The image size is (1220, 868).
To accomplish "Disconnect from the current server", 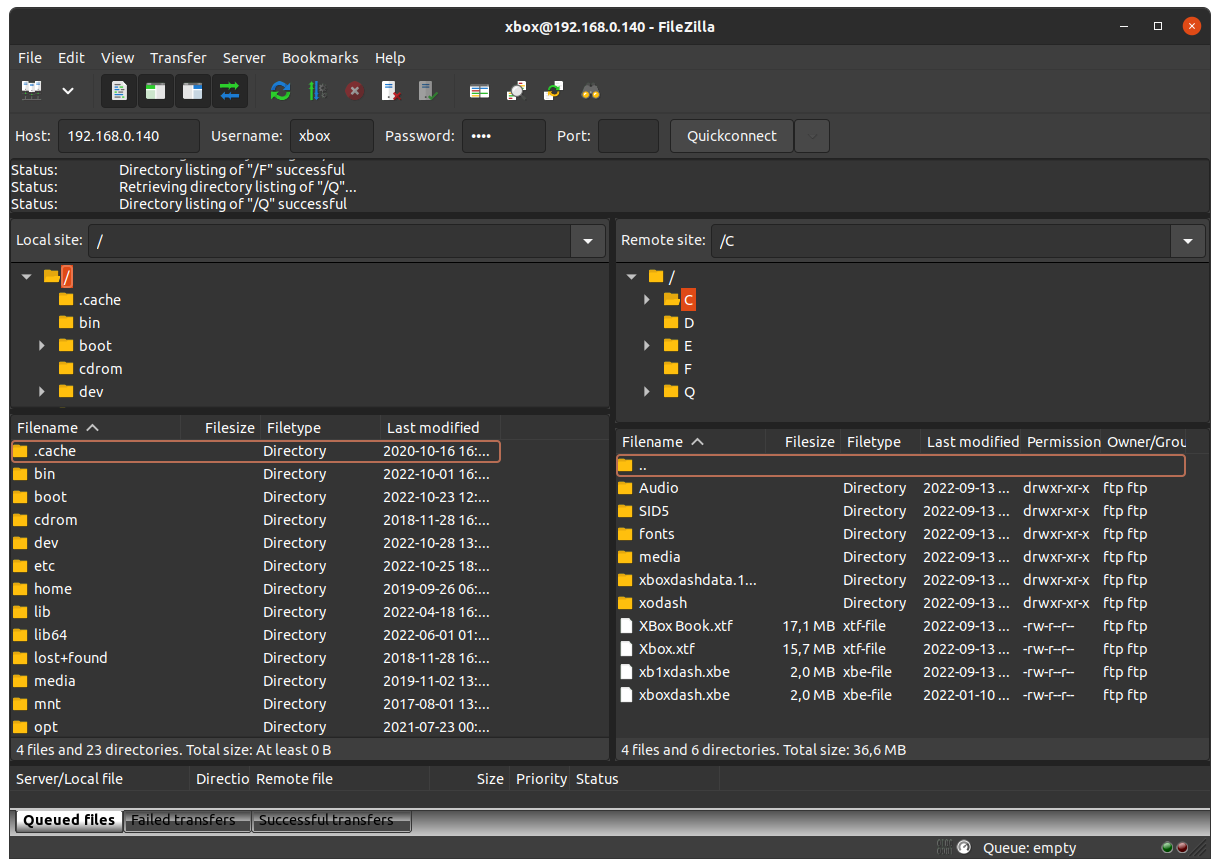I will 391,91.
